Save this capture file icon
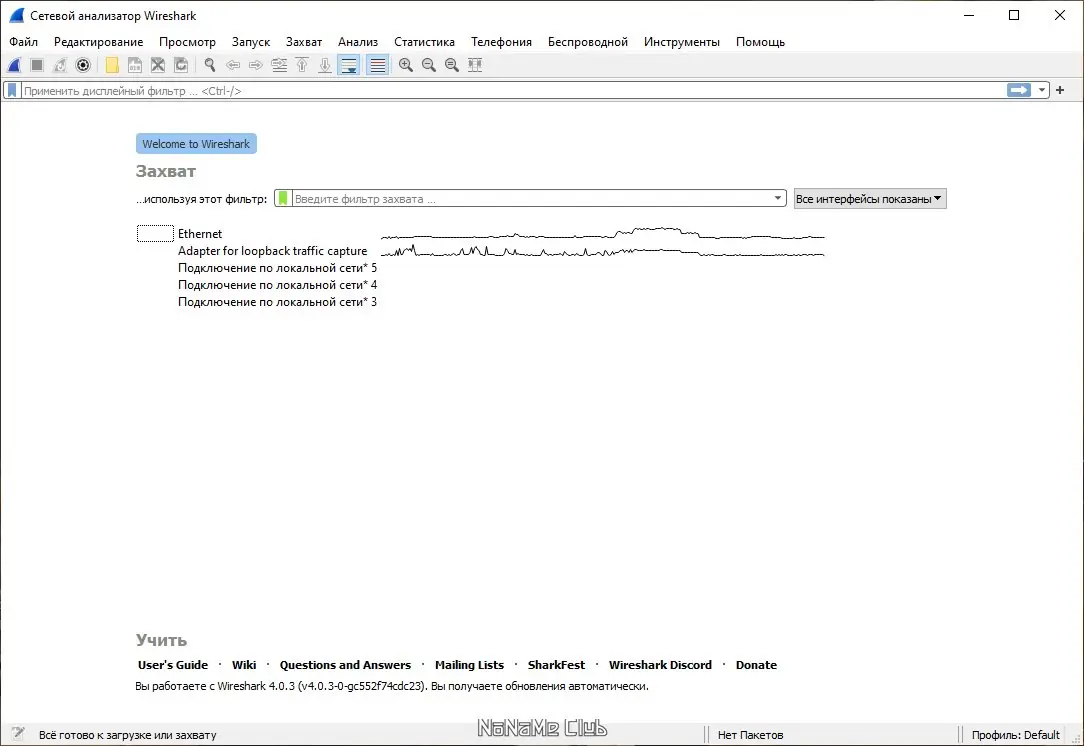The width and height of the screenshot is (1084, 746). (135, 65)
